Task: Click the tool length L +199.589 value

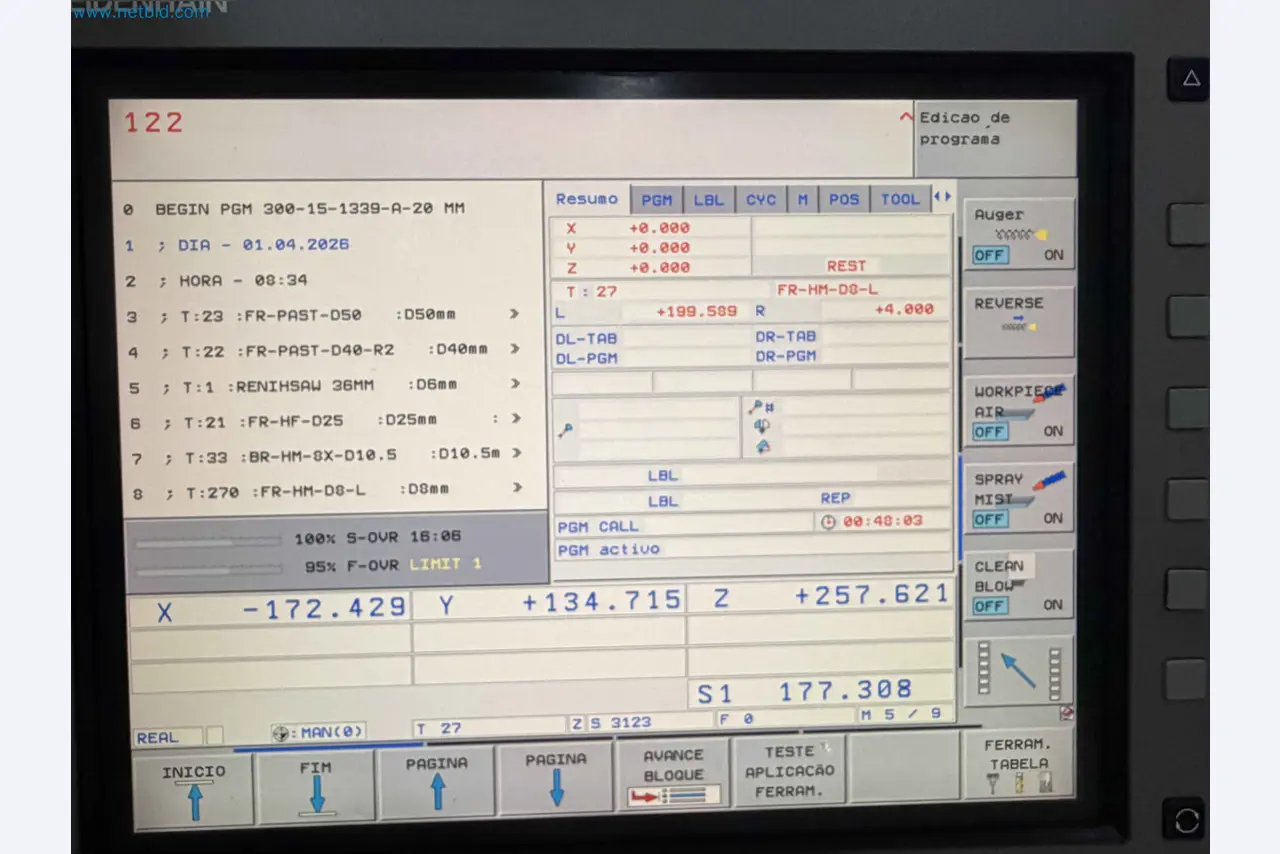Action: point(697,312)
